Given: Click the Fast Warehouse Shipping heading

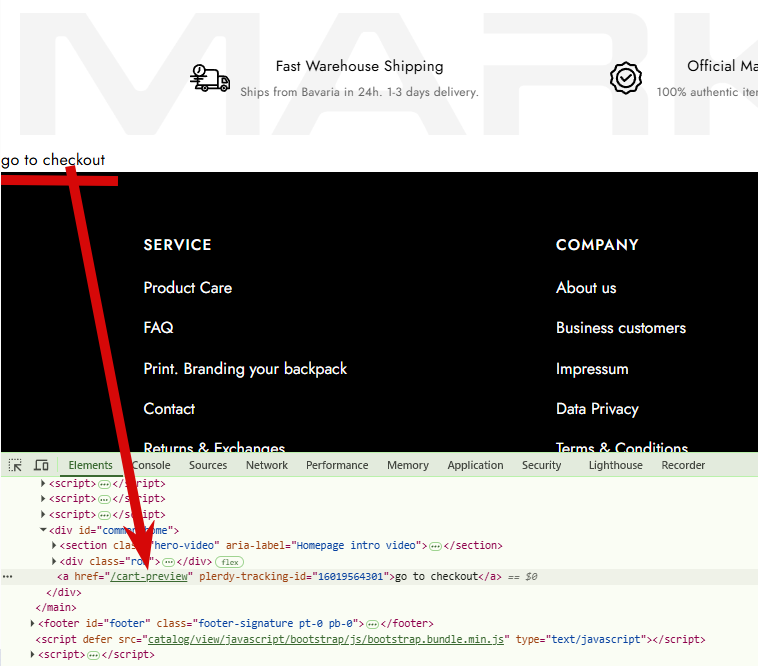Looking at the screenshot, I should pos(359,66).
